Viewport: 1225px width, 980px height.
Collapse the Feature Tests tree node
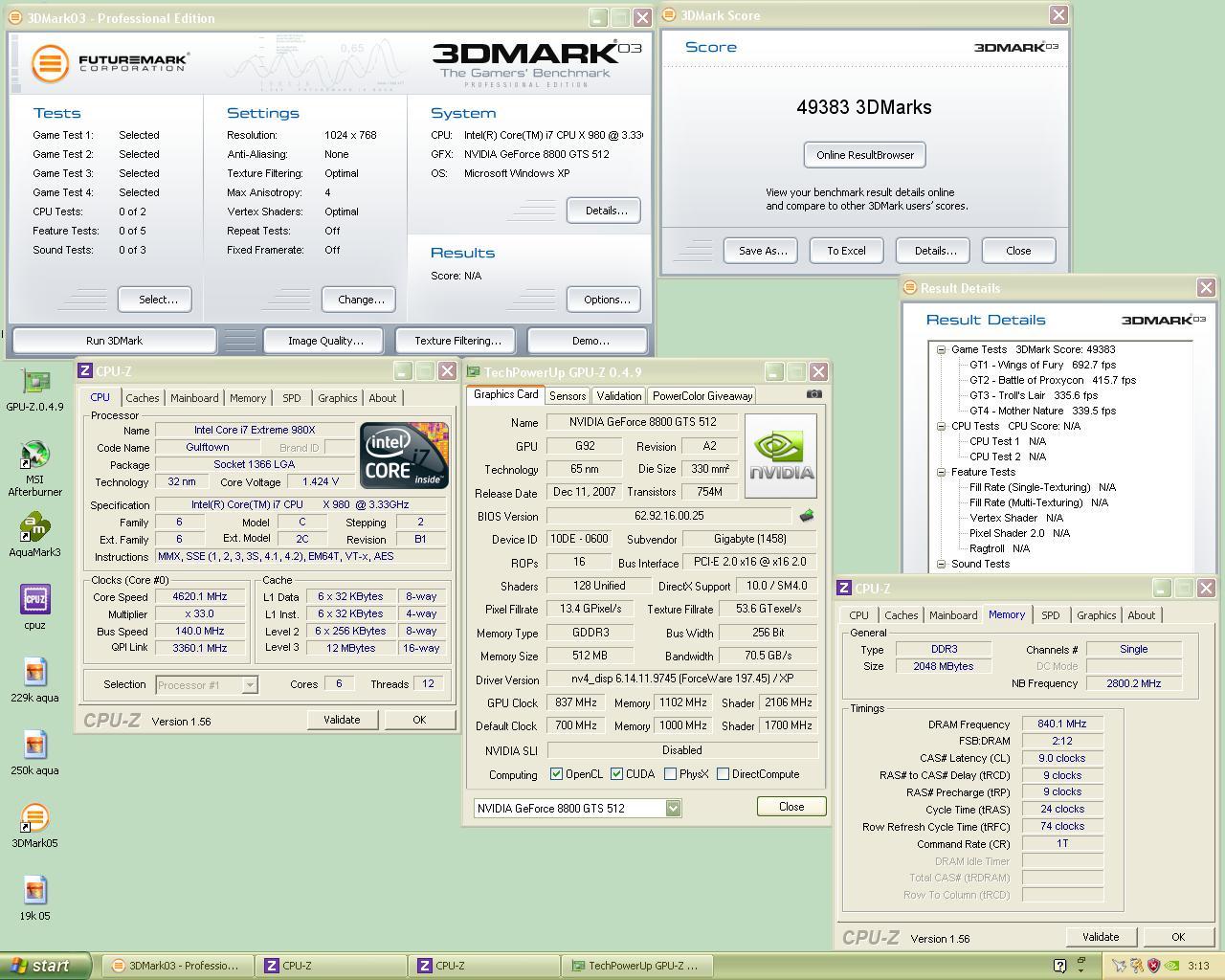(x=941, y=472)
